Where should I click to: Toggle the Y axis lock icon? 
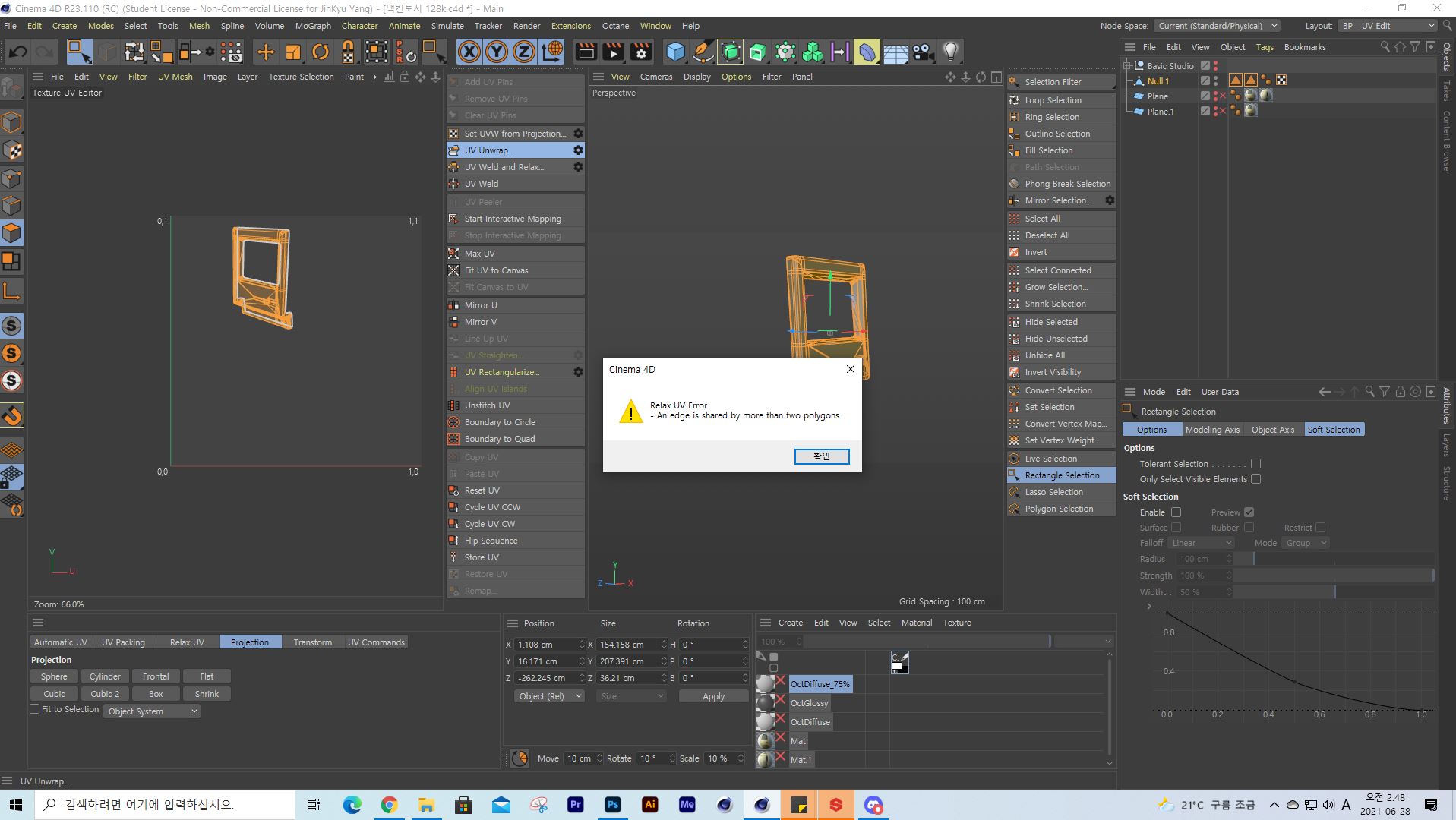(497, 52)
